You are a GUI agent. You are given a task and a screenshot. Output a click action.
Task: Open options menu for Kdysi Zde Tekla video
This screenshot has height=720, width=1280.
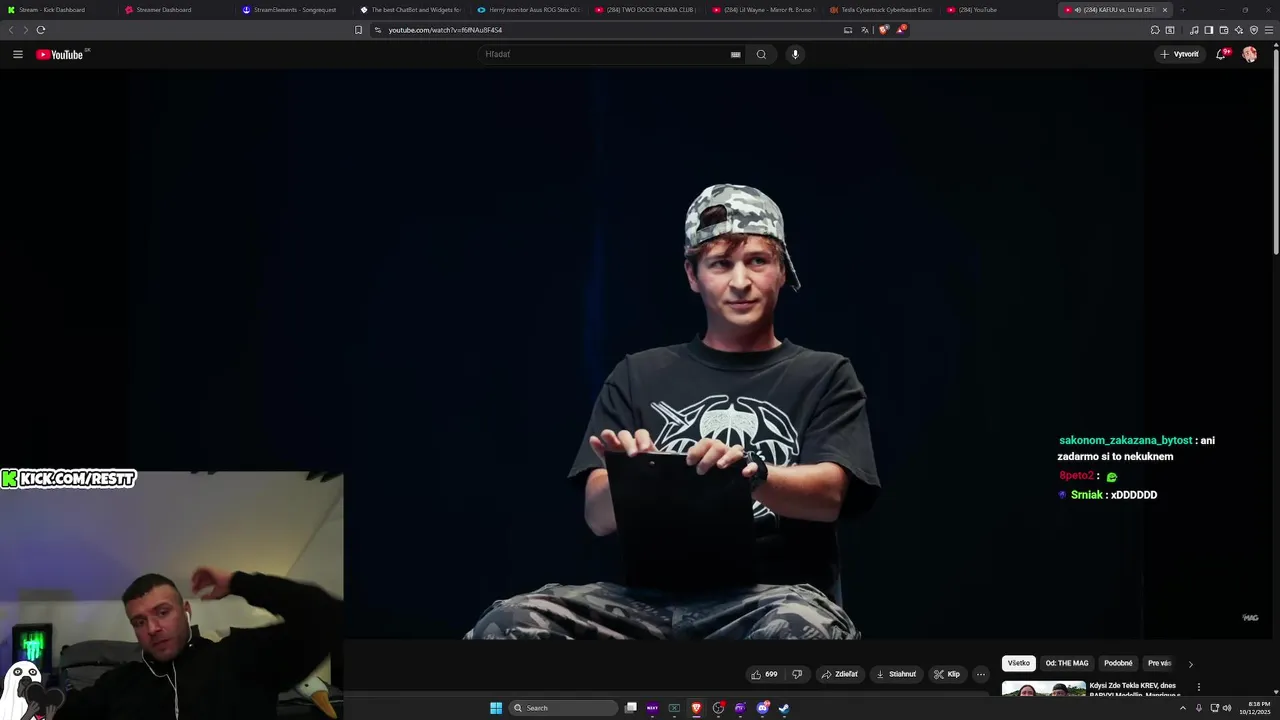[1198, 687]
